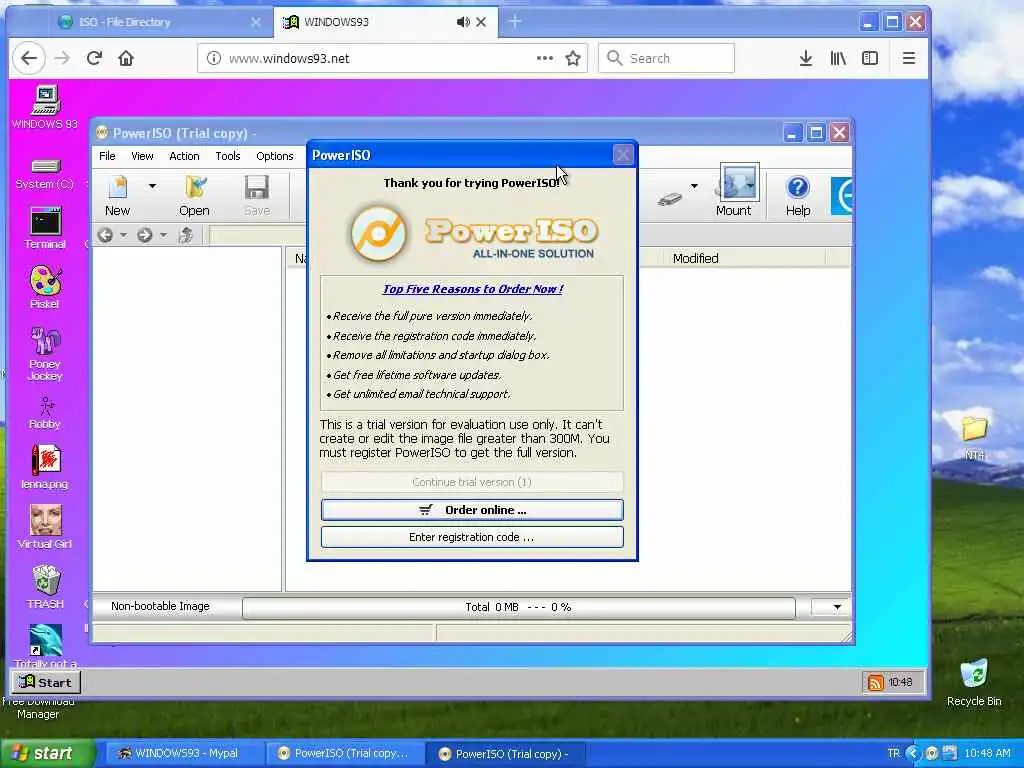Viewport: 1024px width, 768px height.
Task: Click the site info icon in address bar
Action: pos(214,58)
